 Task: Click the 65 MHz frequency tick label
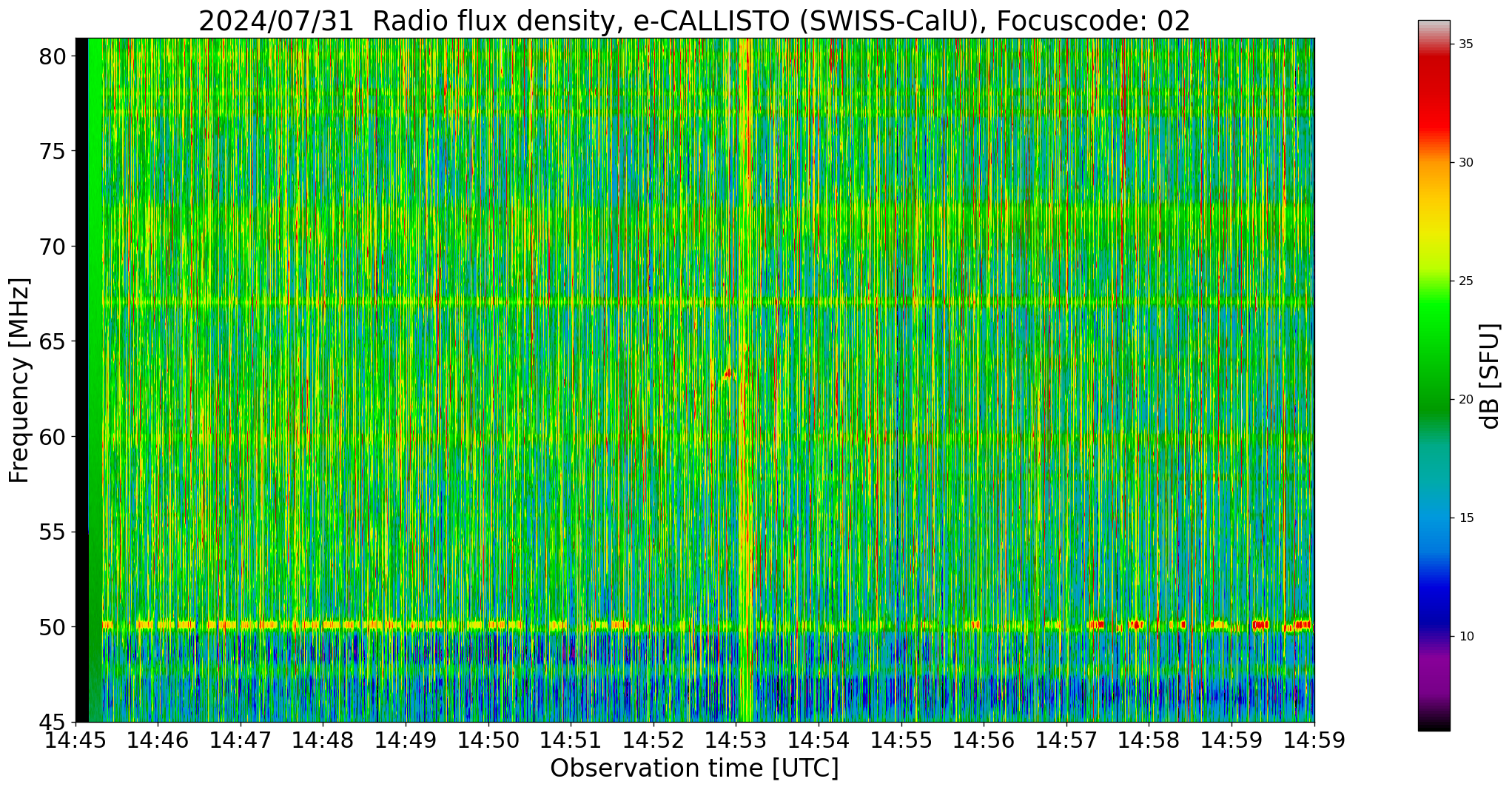53,341
